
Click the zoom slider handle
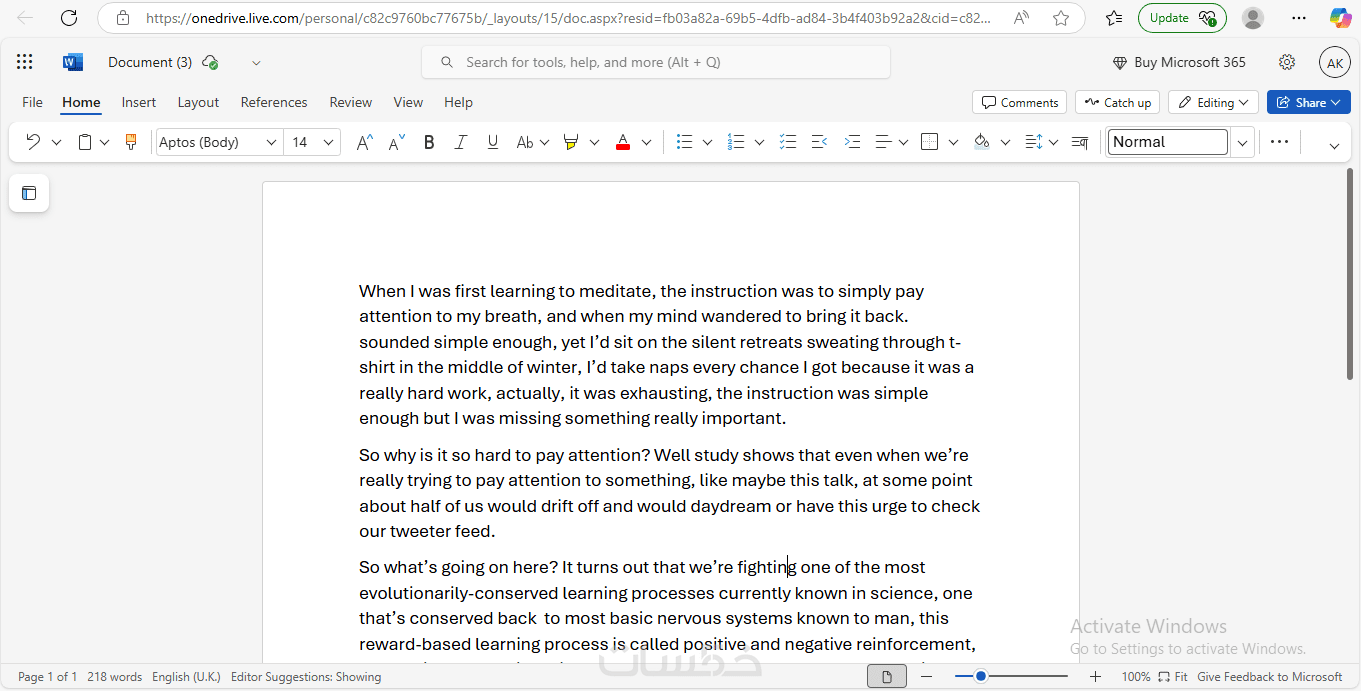981,677
